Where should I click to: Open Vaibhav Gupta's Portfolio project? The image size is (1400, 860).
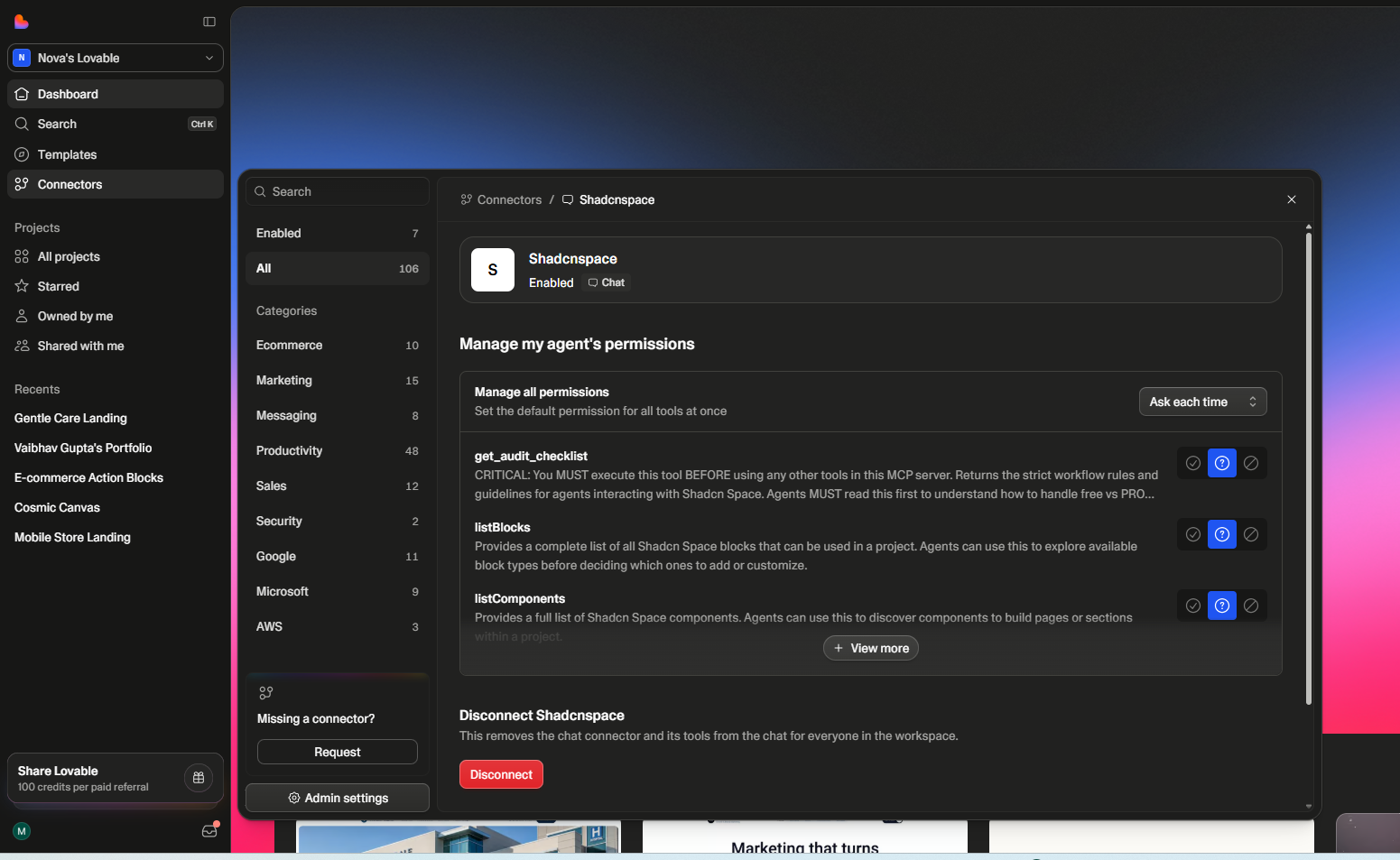point(83,448)
